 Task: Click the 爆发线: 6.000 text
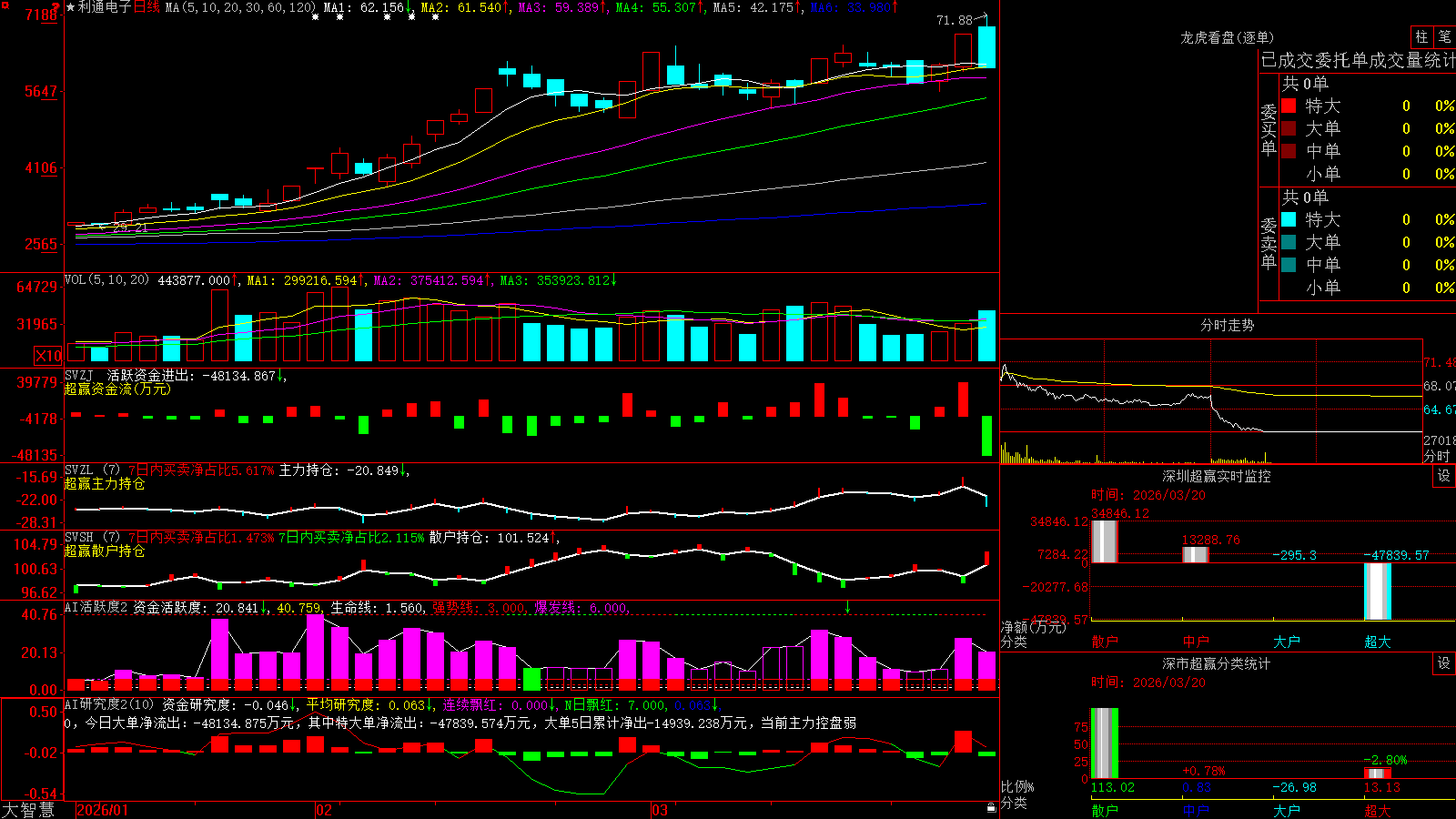tap(581, 608)
